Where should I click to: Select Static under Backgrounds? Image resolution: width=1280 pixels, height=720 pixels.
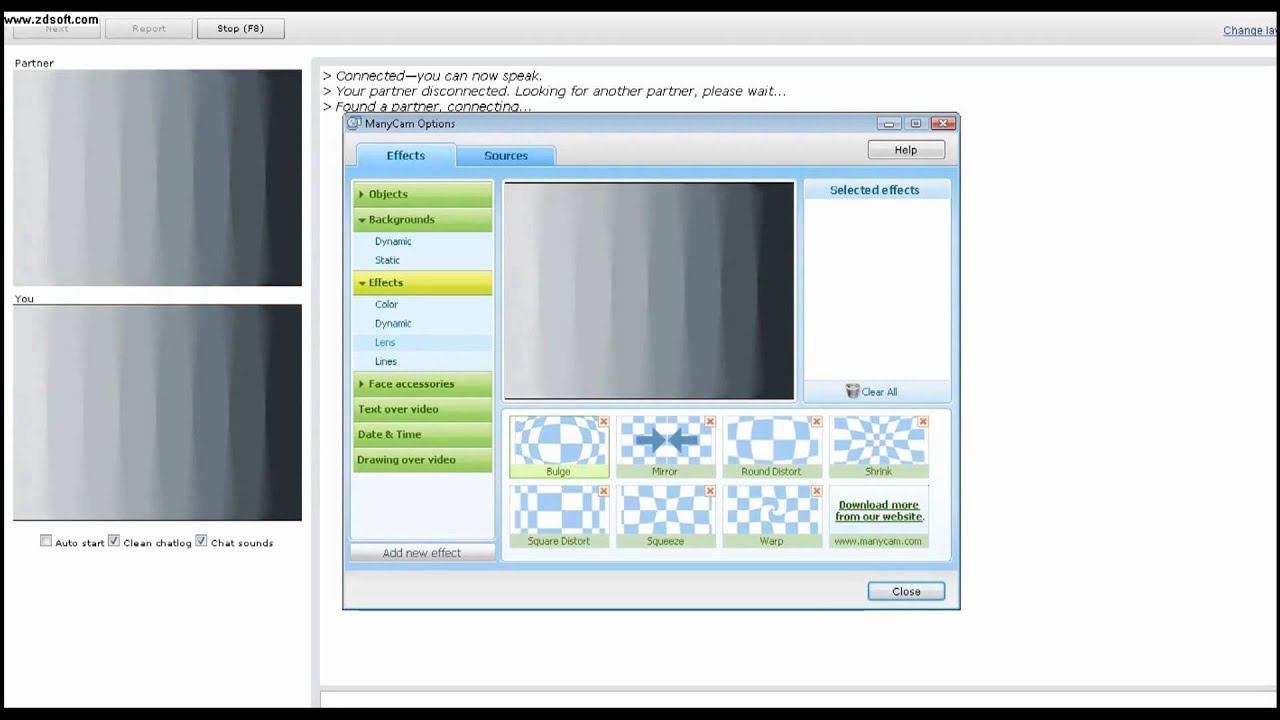pos(387,260)
